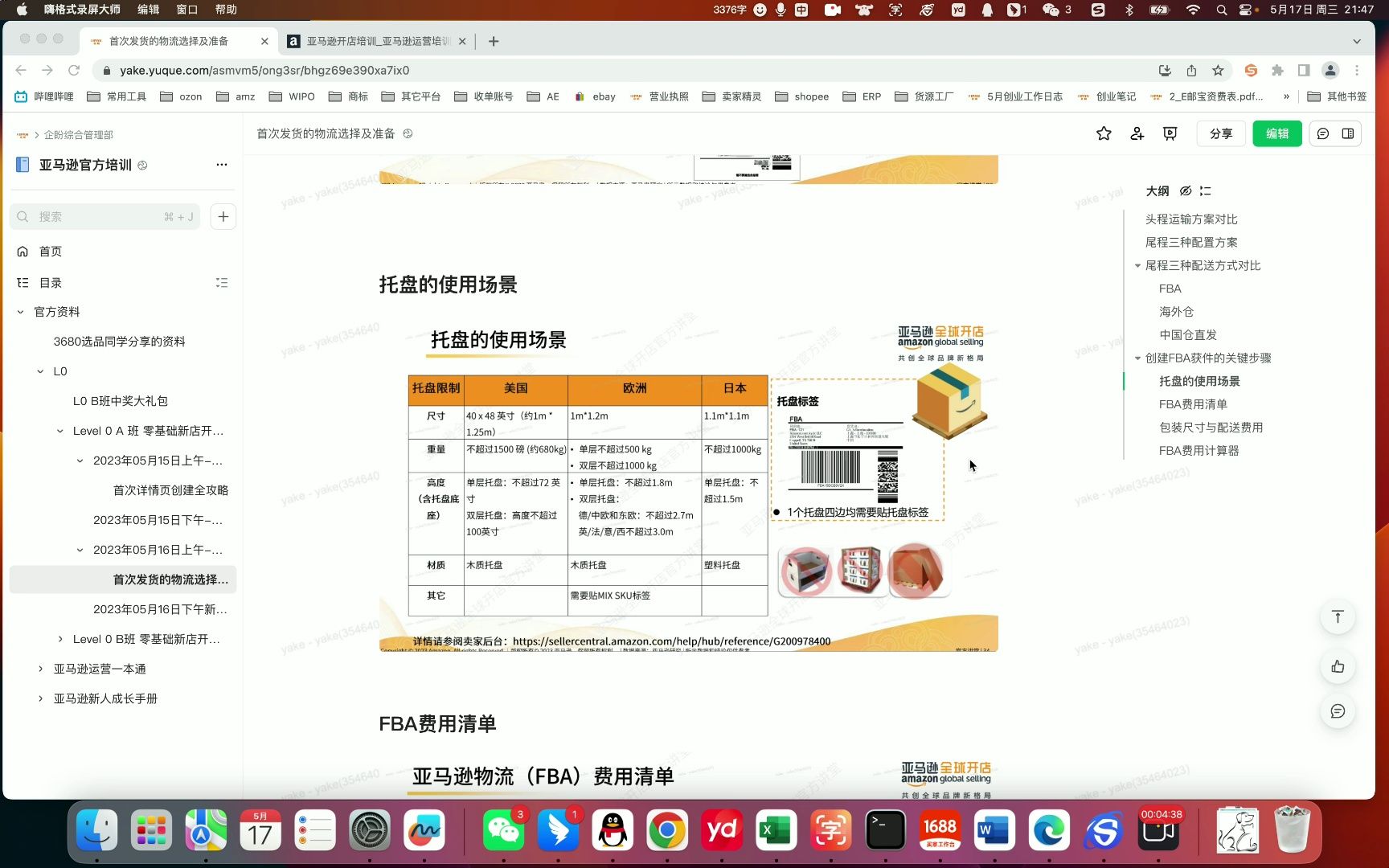Open the comments bubble in the header
Screen dimensions: 1389x868
[1323, 133]
